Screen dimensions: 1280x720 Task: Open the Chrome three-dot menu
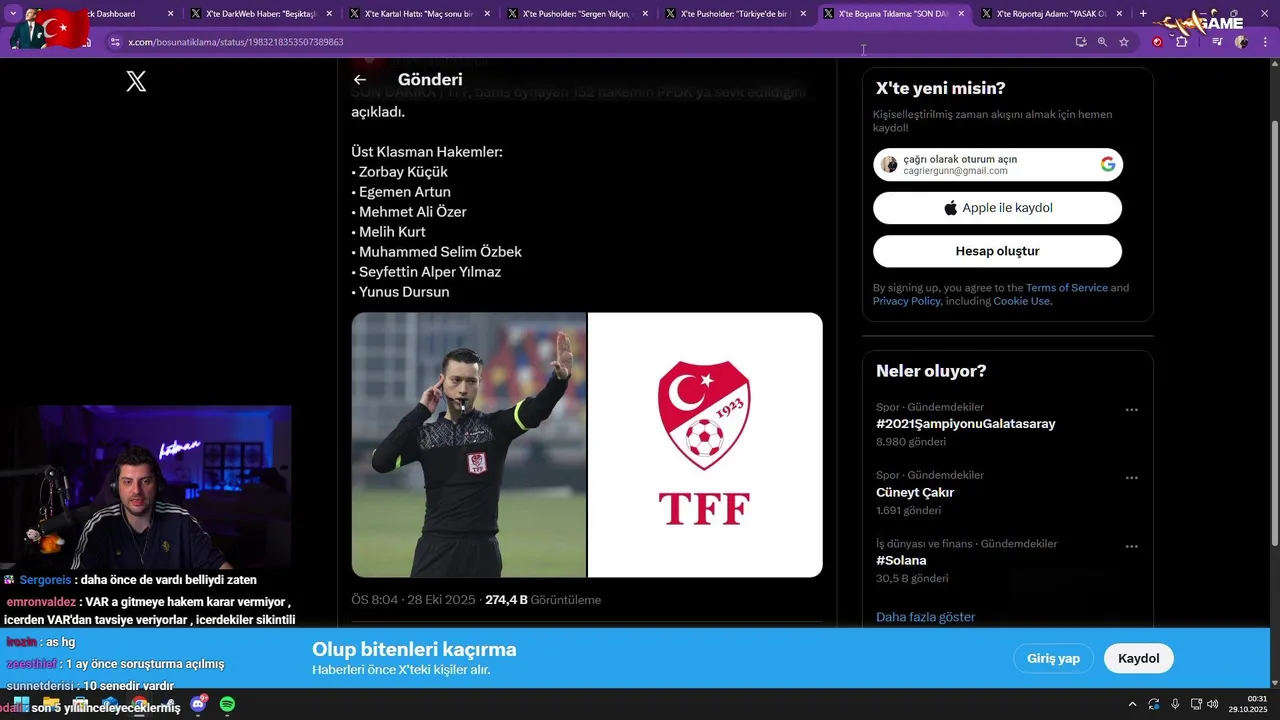click(1263, 42)
